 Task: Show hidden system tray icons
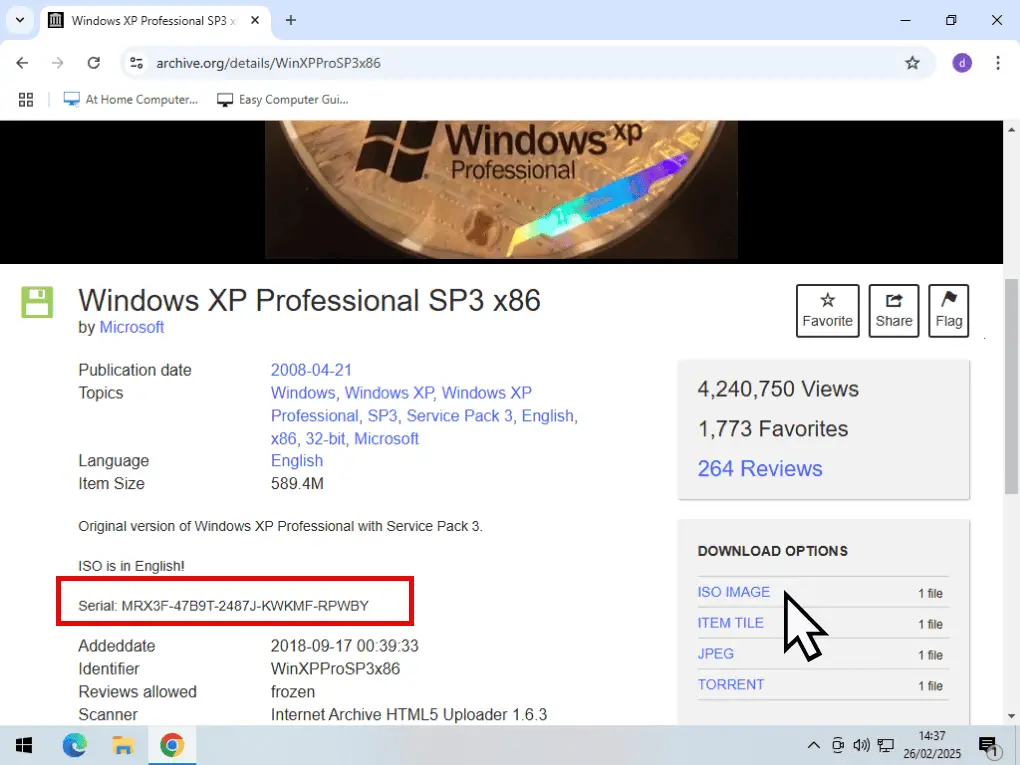pos(814,745)
